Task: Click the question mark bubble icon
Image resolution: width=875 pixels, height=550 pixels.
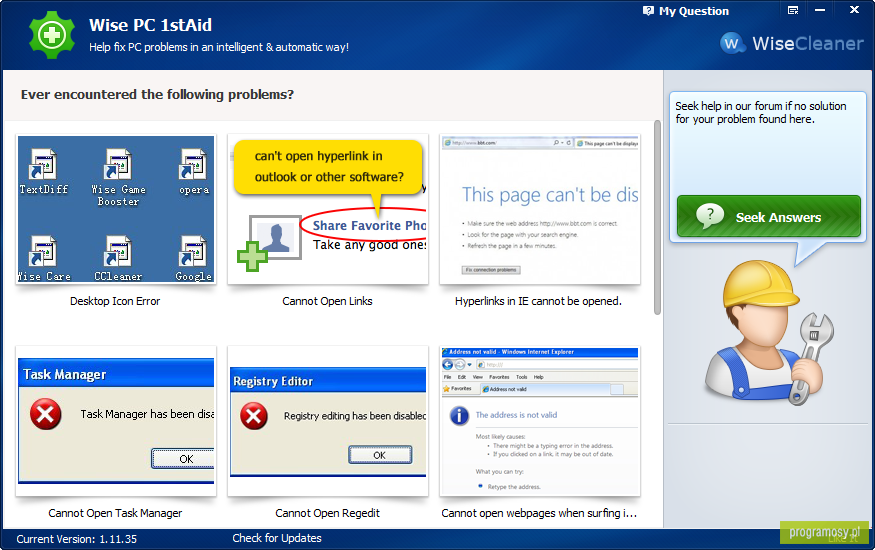Action: (x=710, y=215)
